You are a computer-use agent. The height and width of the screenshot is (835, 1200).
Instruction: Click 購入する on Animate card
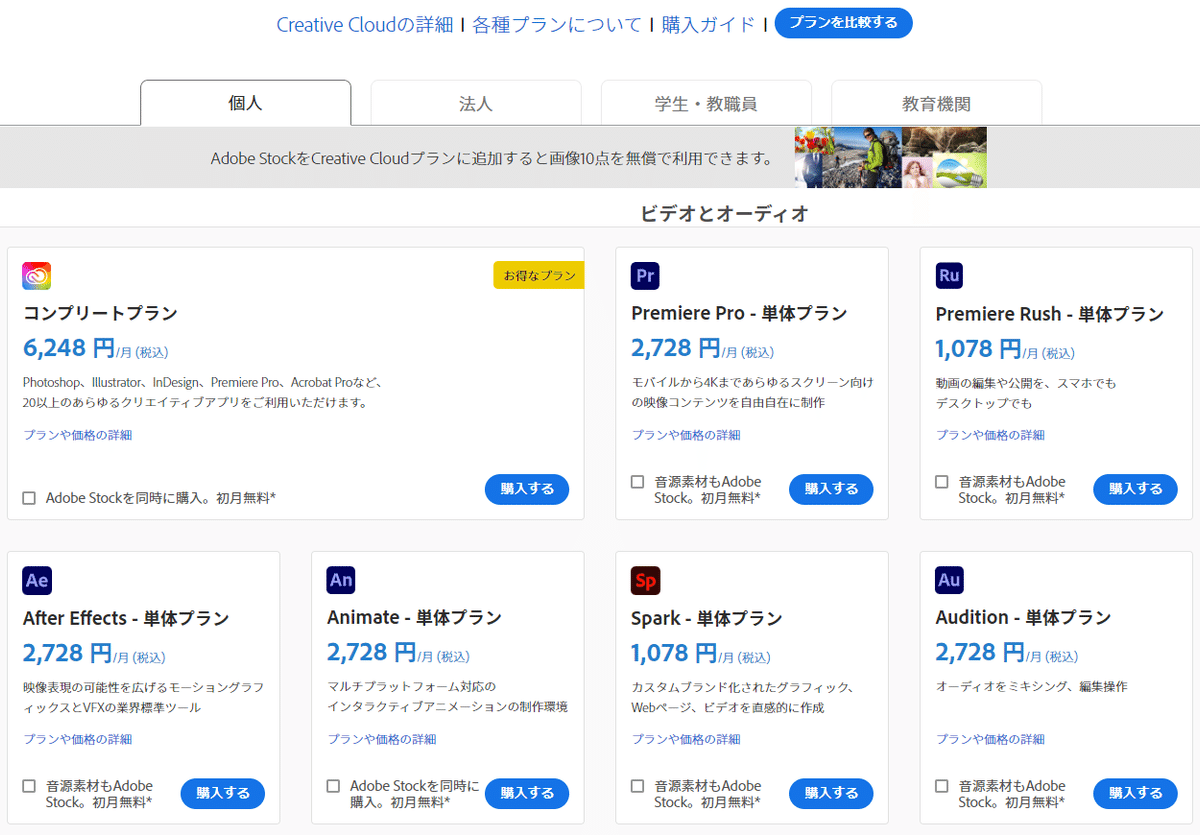pos(527,793)
